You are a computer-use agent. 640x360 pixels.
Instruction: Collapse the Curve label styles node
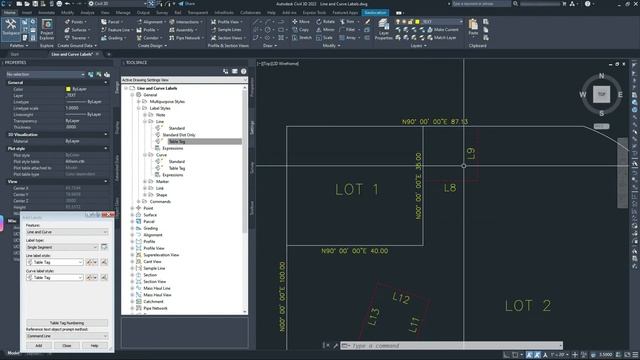145,155
